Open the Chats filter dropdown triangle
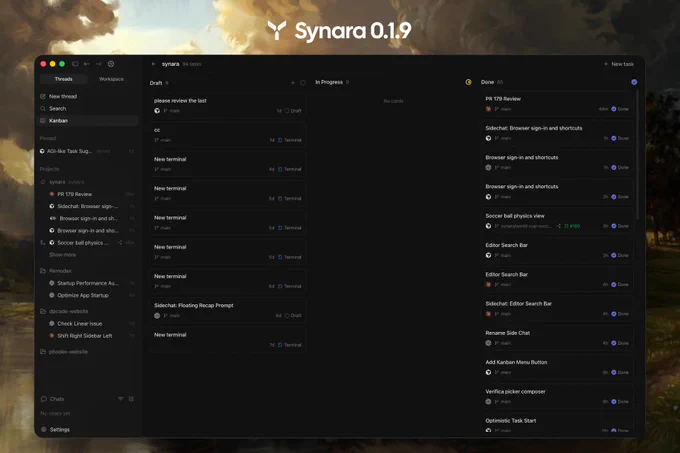This screenshot has height=453, width=680. coord(120,399)
